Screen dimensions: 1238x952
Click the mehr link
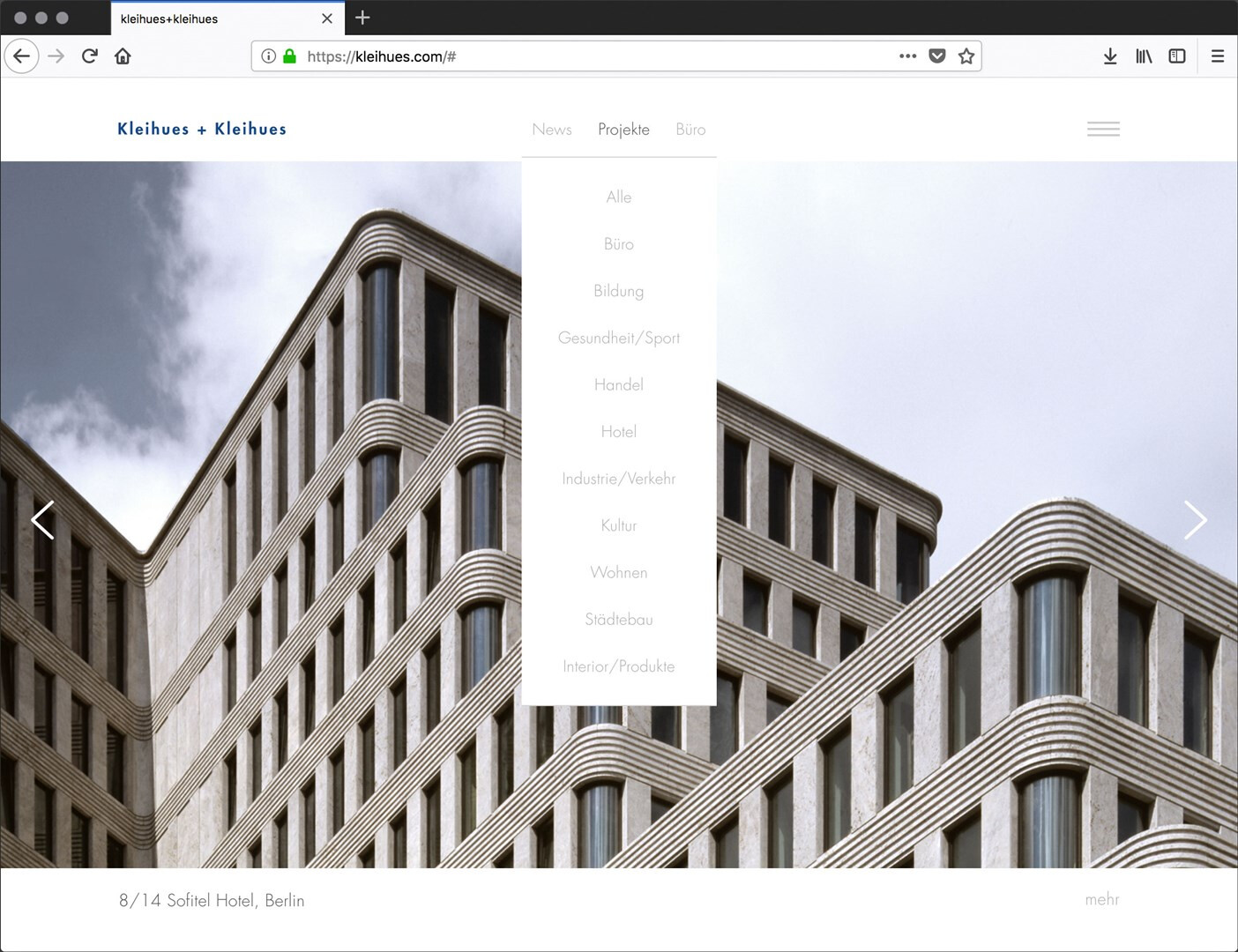[x=1101, y=899]
